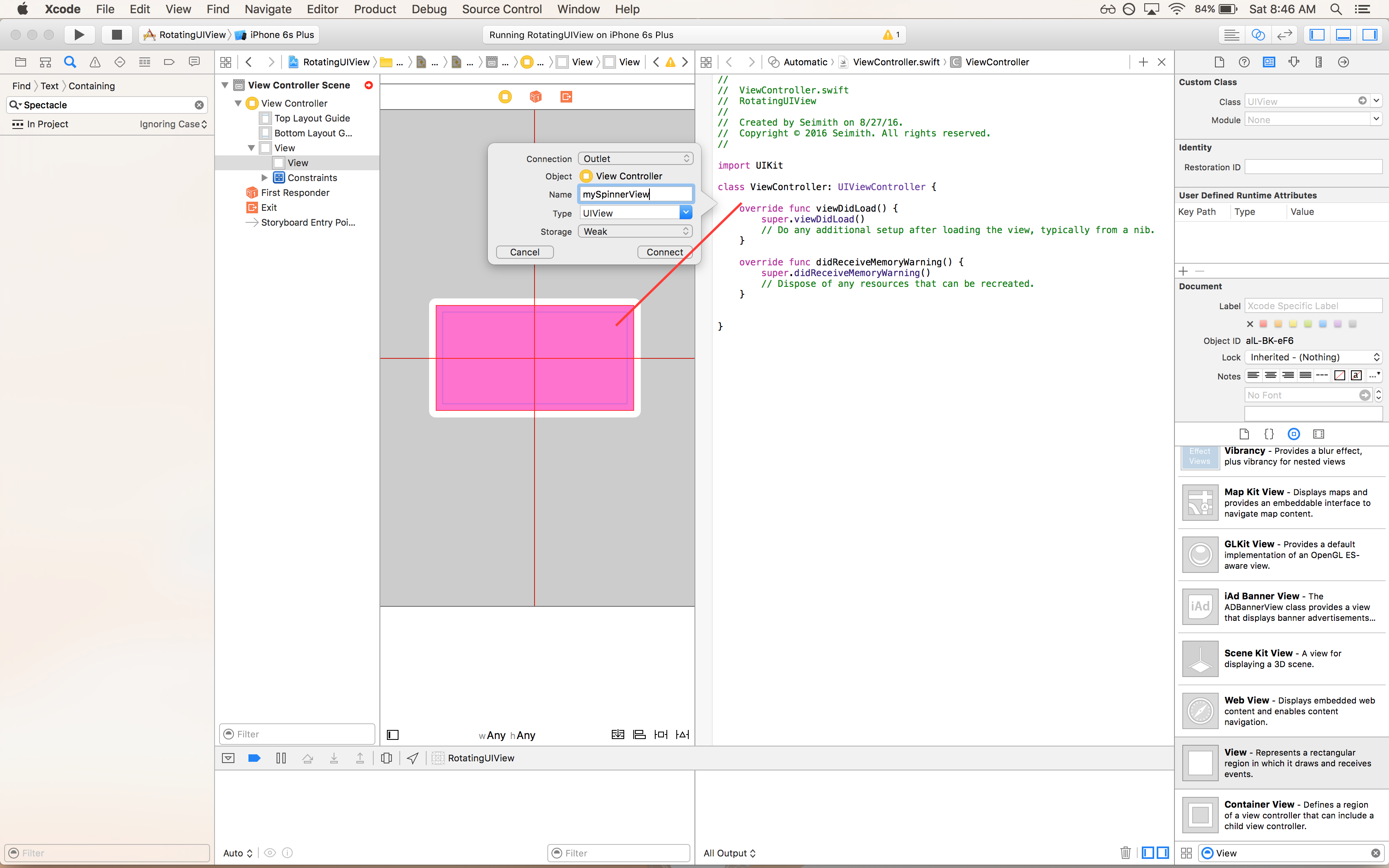Toggle the debug area visibility
Image resolution: width=1389 pixels, height=868 pixels.
click(x=1343, y=34)
